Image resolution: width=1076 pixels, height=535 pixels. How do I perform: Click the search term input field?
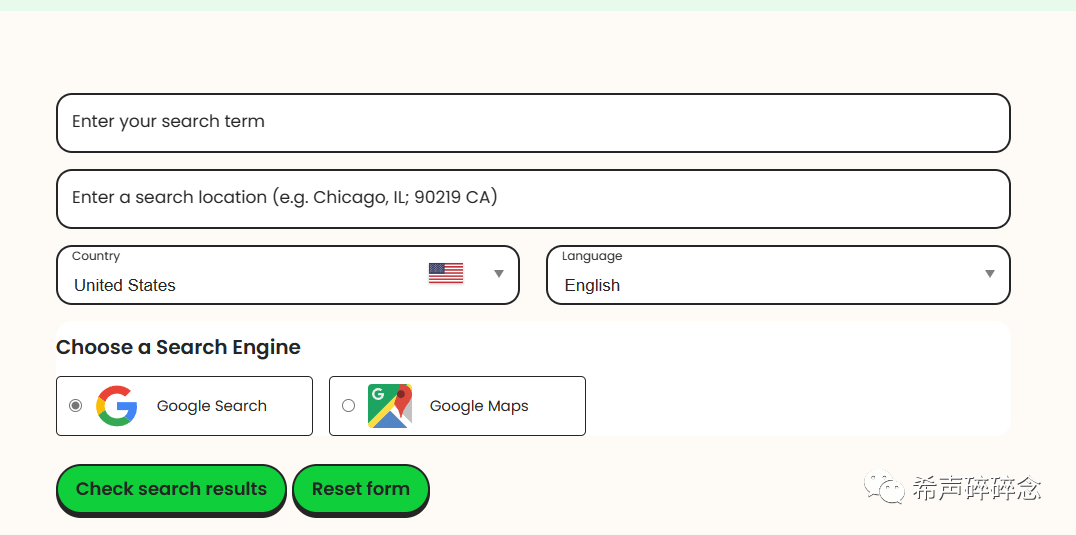coord(533,123)
